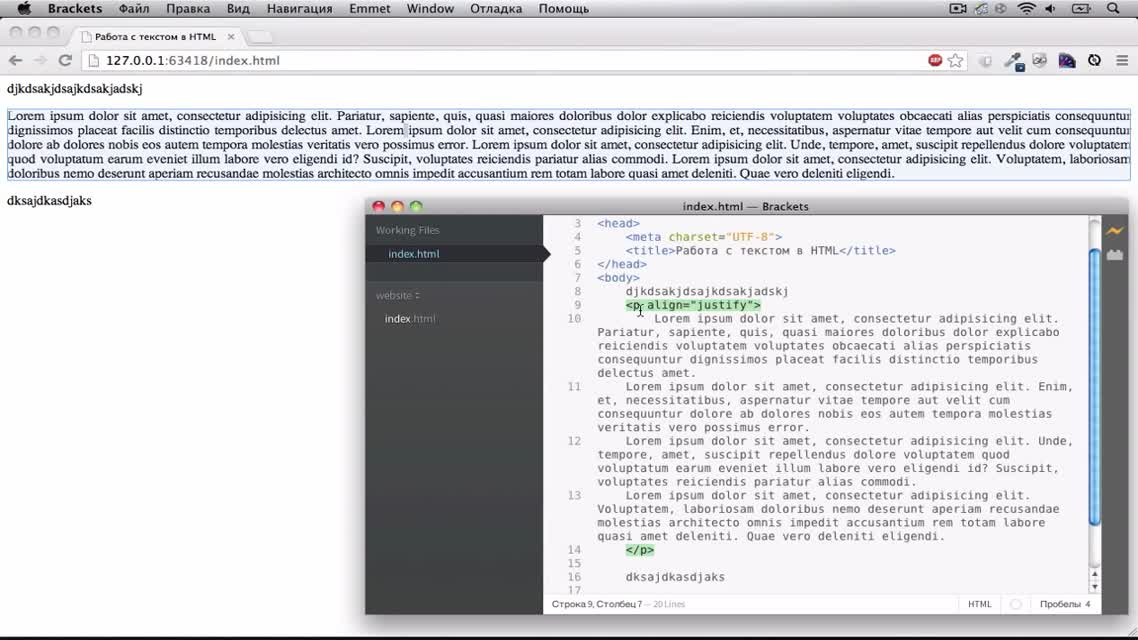The height and width of the screenshot is (640, 1138).
Task: Click the meta charset line in editor
Action: click(704, 237)
